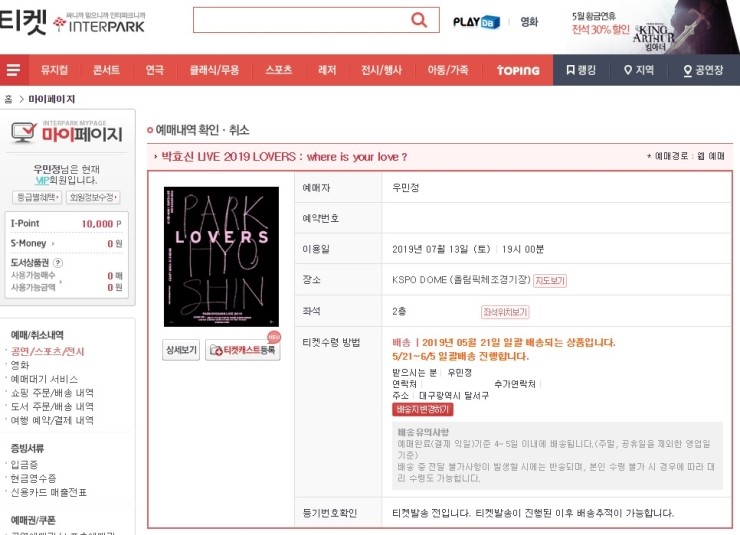Go to 홈 in the breadcrumb
Image resolution: width=740 pixels, height=535 pixels.
tap(8, 99)
